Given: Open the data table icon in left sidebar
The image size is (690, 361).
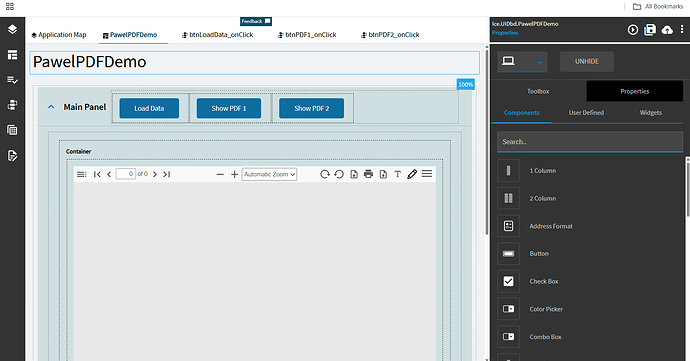Looking at the screenshot, I should [12, 130].
